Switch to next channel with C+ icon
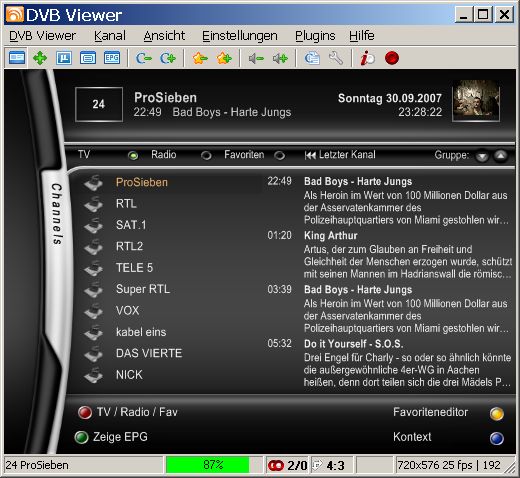Viewport: 520px width, 478px height. (168, 58)
